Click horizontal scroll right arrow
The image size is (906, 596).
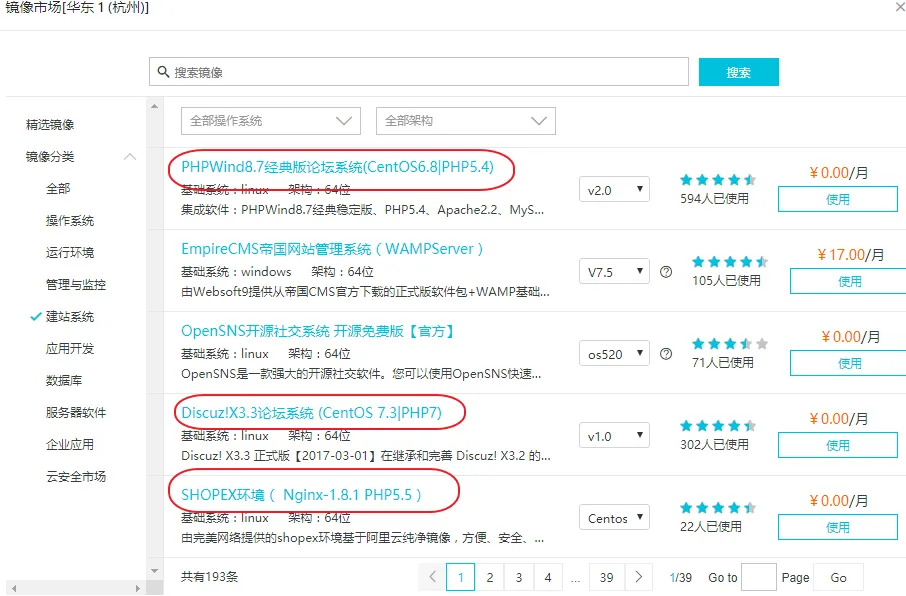[x=138, y=588]
